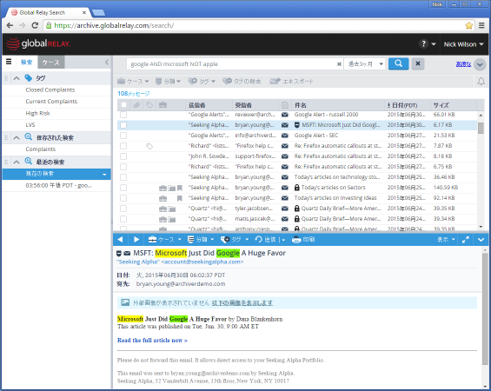Collapse the tags section in the sidebar
Viewport: 491px width, 391px height.
coord(16,78)
